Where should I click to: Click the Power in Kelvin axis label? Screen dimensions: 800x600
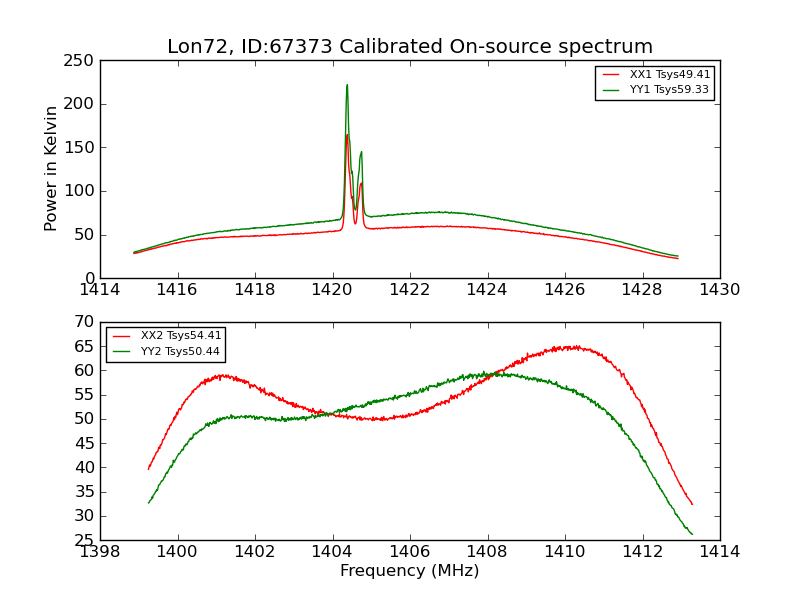pos(50,169)
